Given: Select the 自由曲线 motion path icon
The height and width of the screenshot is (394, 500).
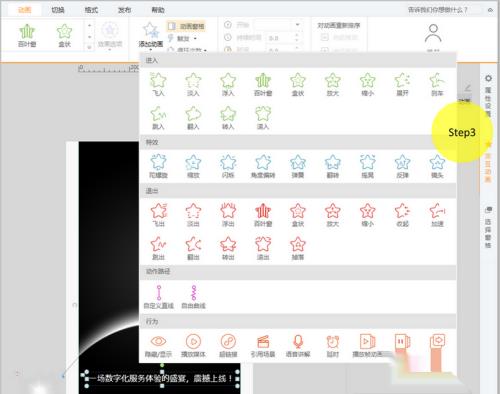Looking at the screenshot, I should coord(193,297).
